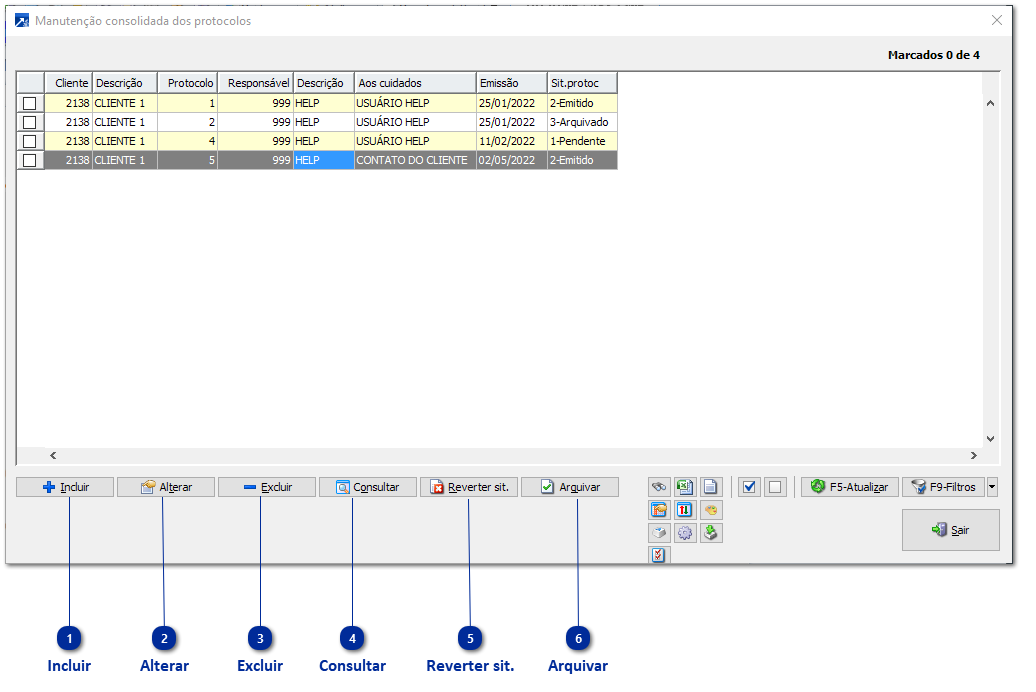Click the red and green sort arrows icon
The height and width of the screenshot is (692, 1036).
pyautogui.click(x=685, y=510)
